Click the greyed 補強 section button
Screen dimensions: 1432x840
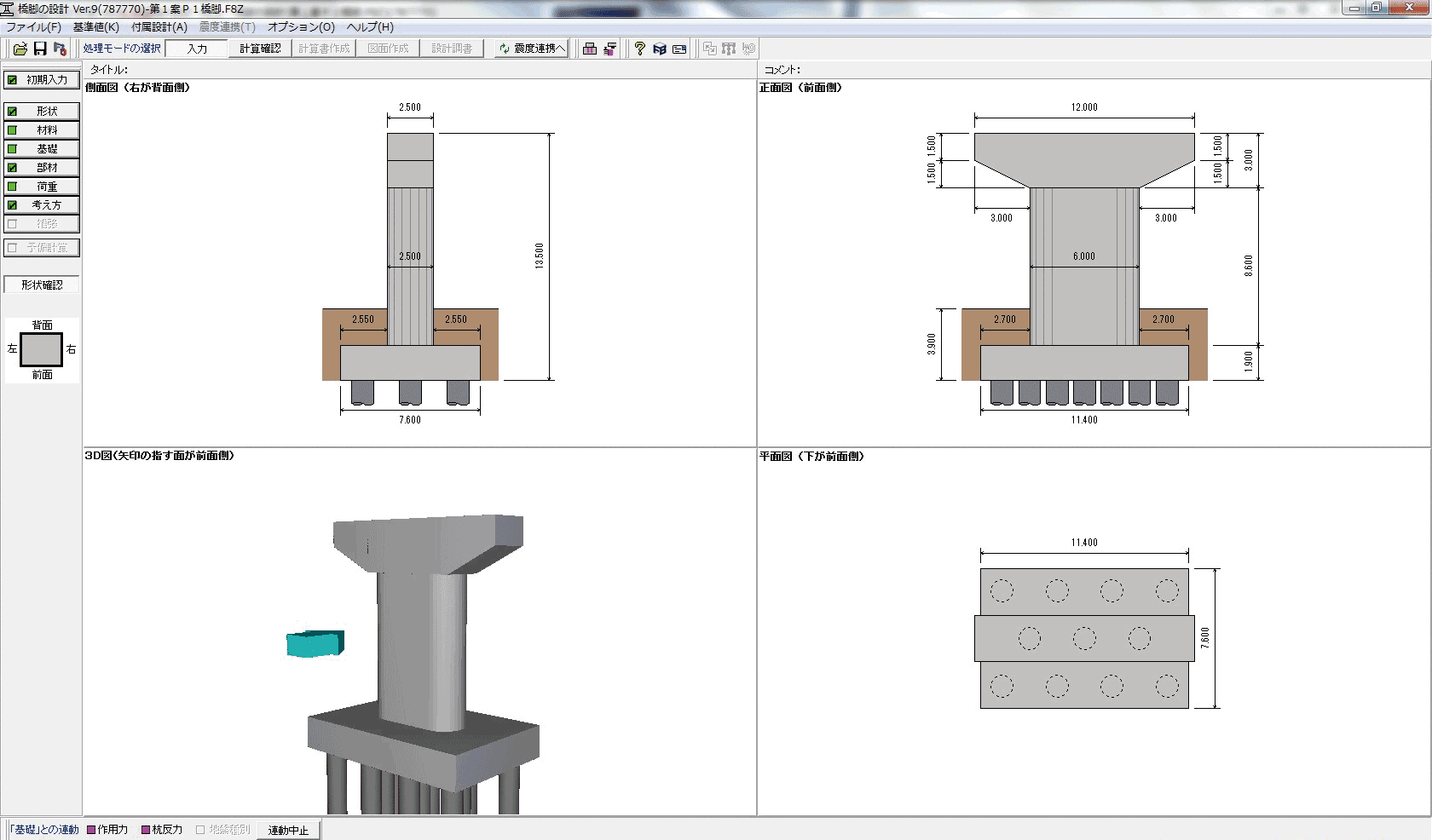(x=42, y=224)
